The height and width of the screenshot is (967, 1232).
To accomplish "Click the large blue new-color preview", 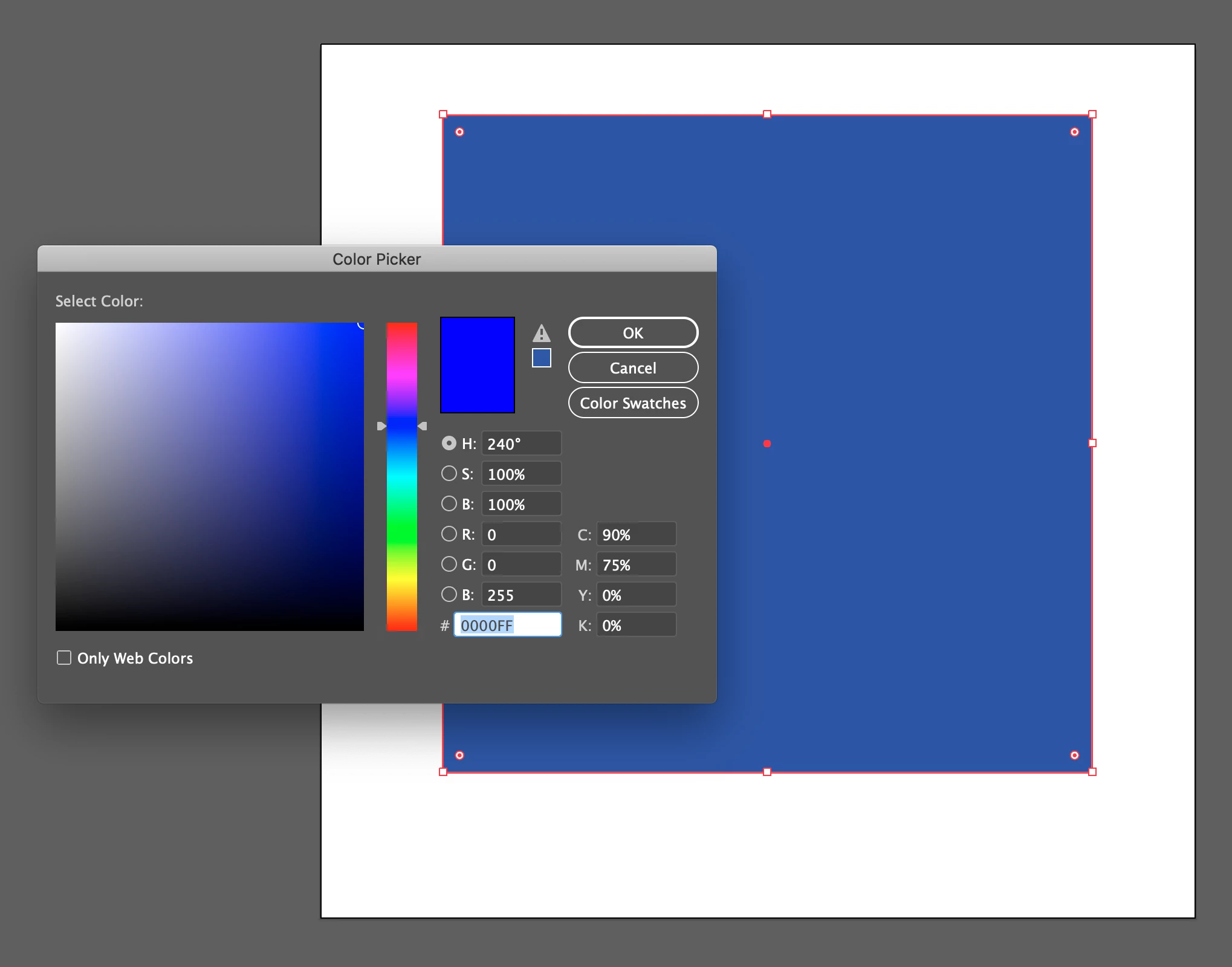I will pos(477,364).
